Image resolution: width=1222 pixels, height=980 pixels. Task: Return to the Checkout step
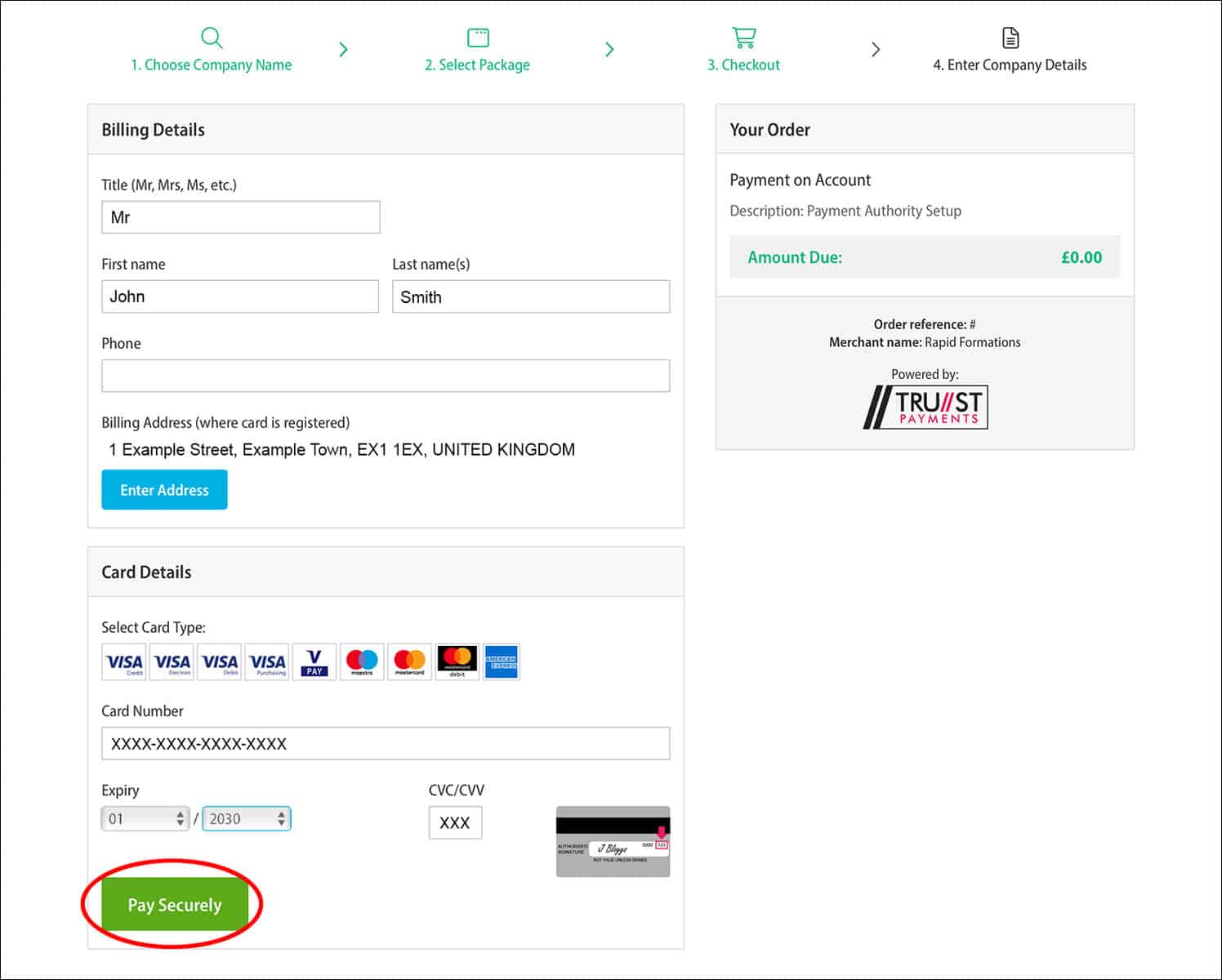pos(743,51)
